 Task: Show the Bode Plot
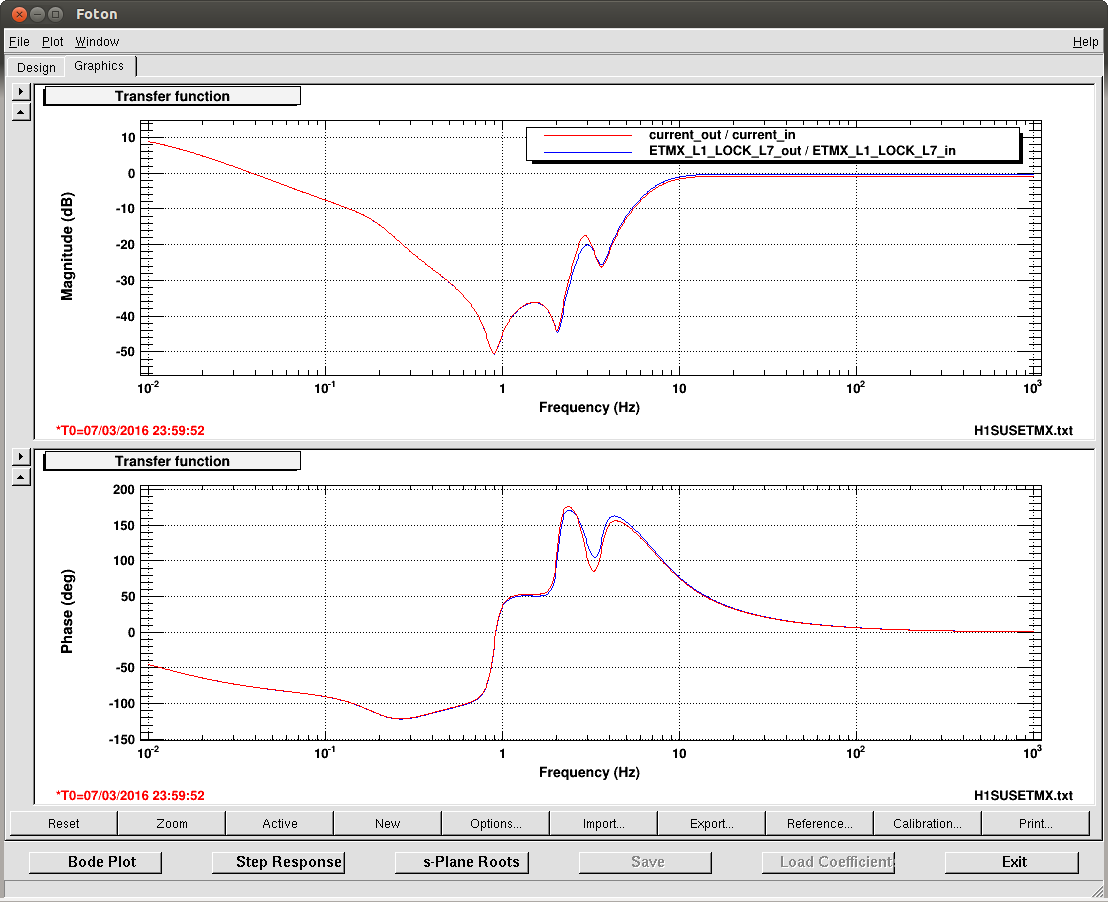95,862
